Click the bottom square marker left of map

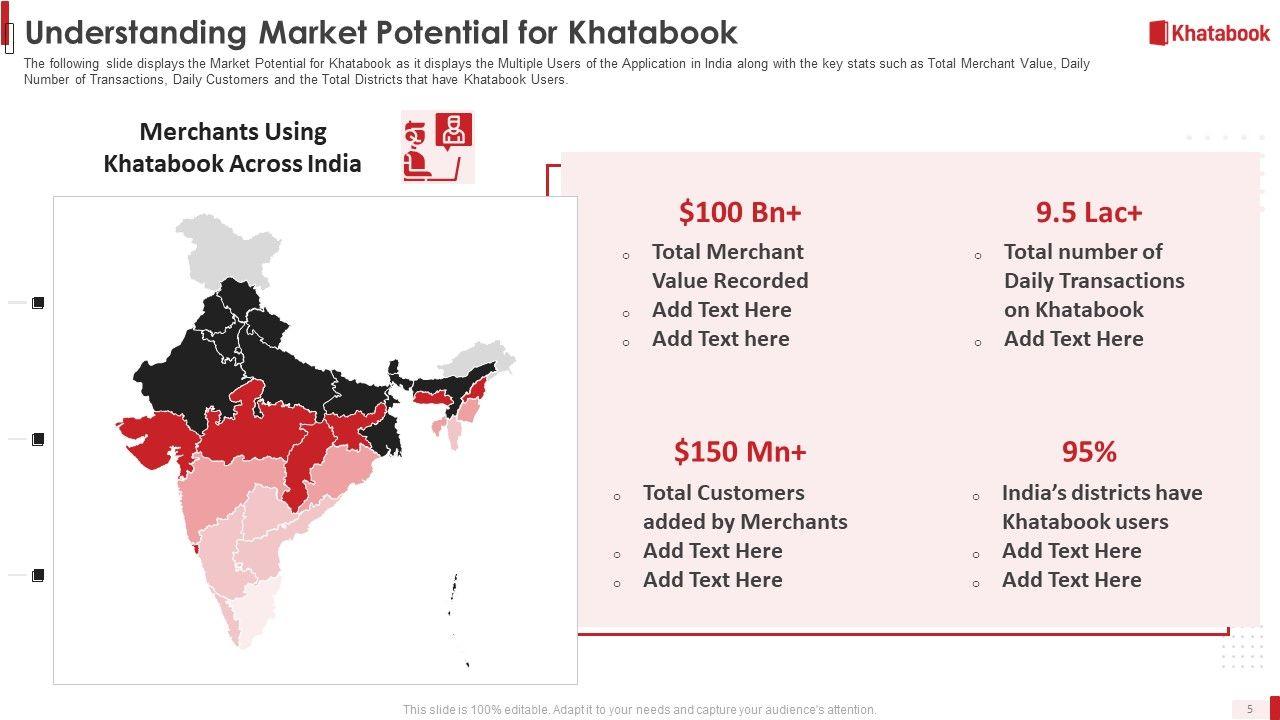tap(38, 575)
